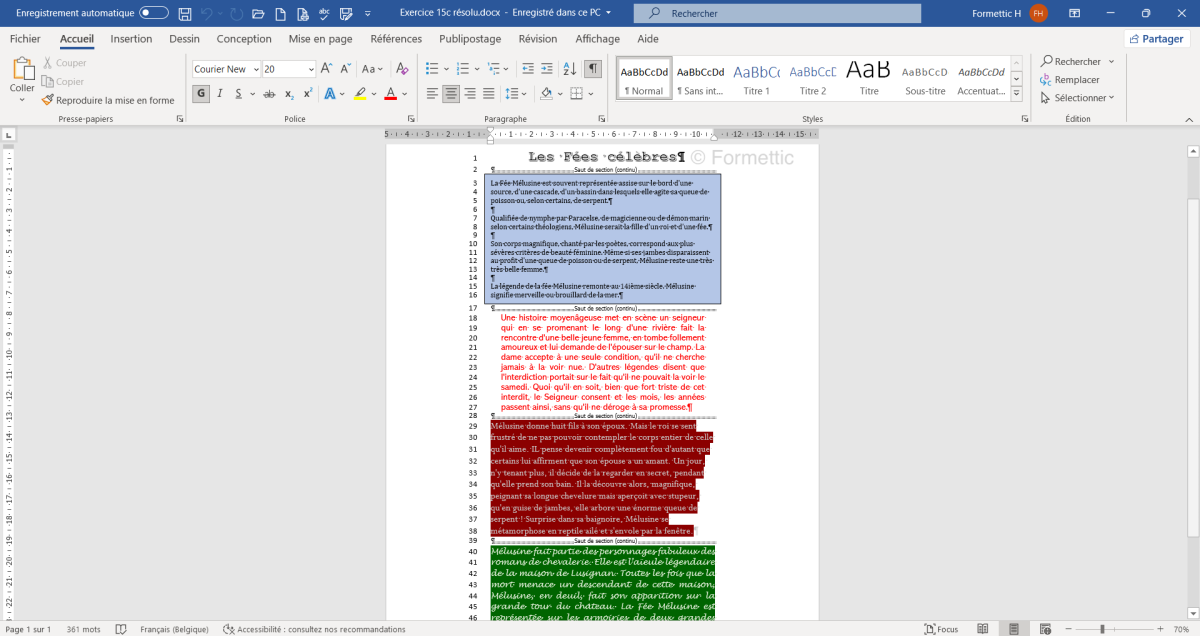Apply the red font color swatch
Image resolution: width=1200 pixels, height=636 pixels.
390,94
